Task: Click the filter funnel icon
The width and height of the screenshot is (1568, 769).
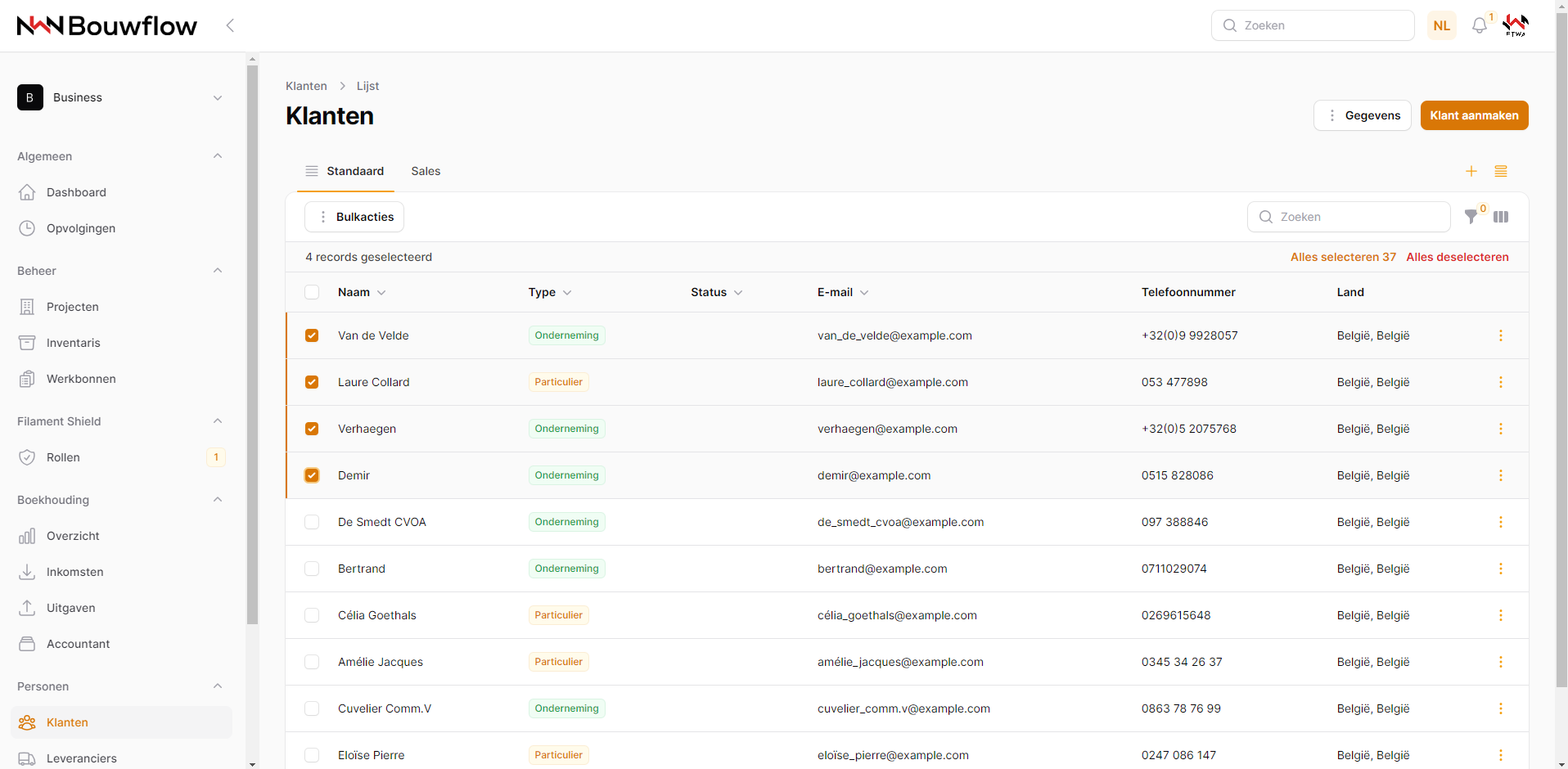Action: (1471, 217)
